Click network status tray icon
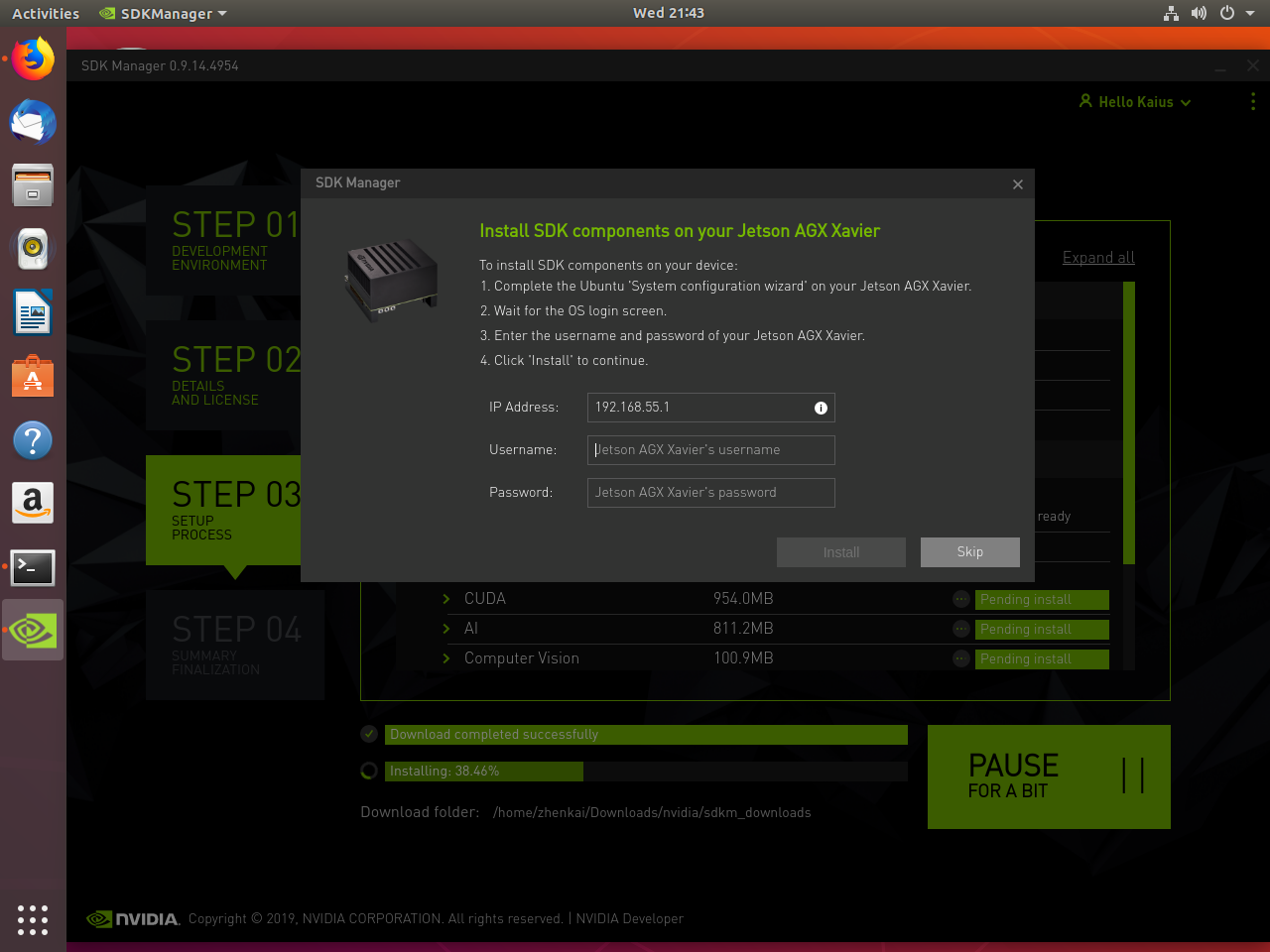This screenshot has height=952, width=1270. tap(1171, 13)
